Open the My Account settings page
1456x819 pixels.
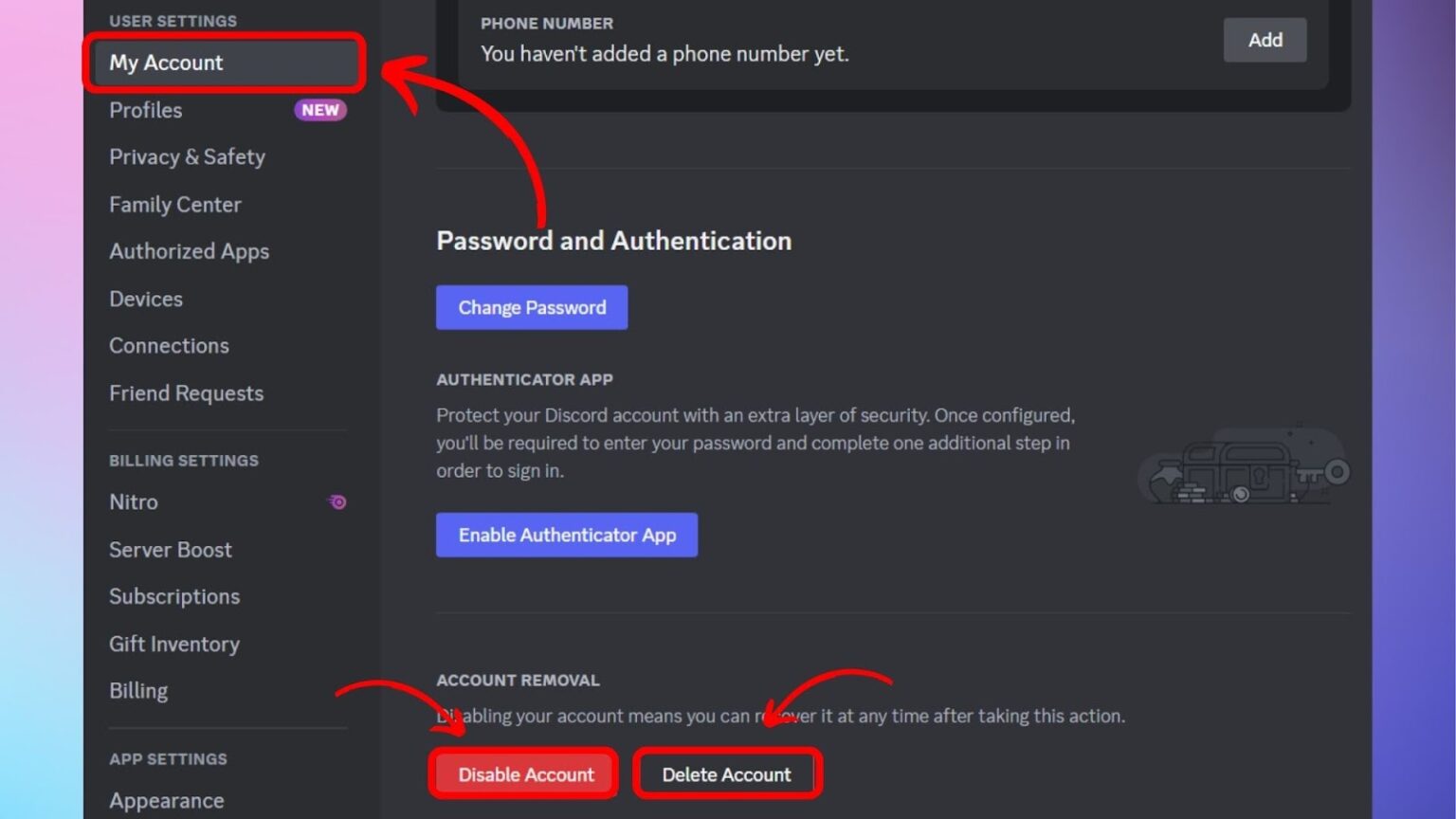coord(167,63)
